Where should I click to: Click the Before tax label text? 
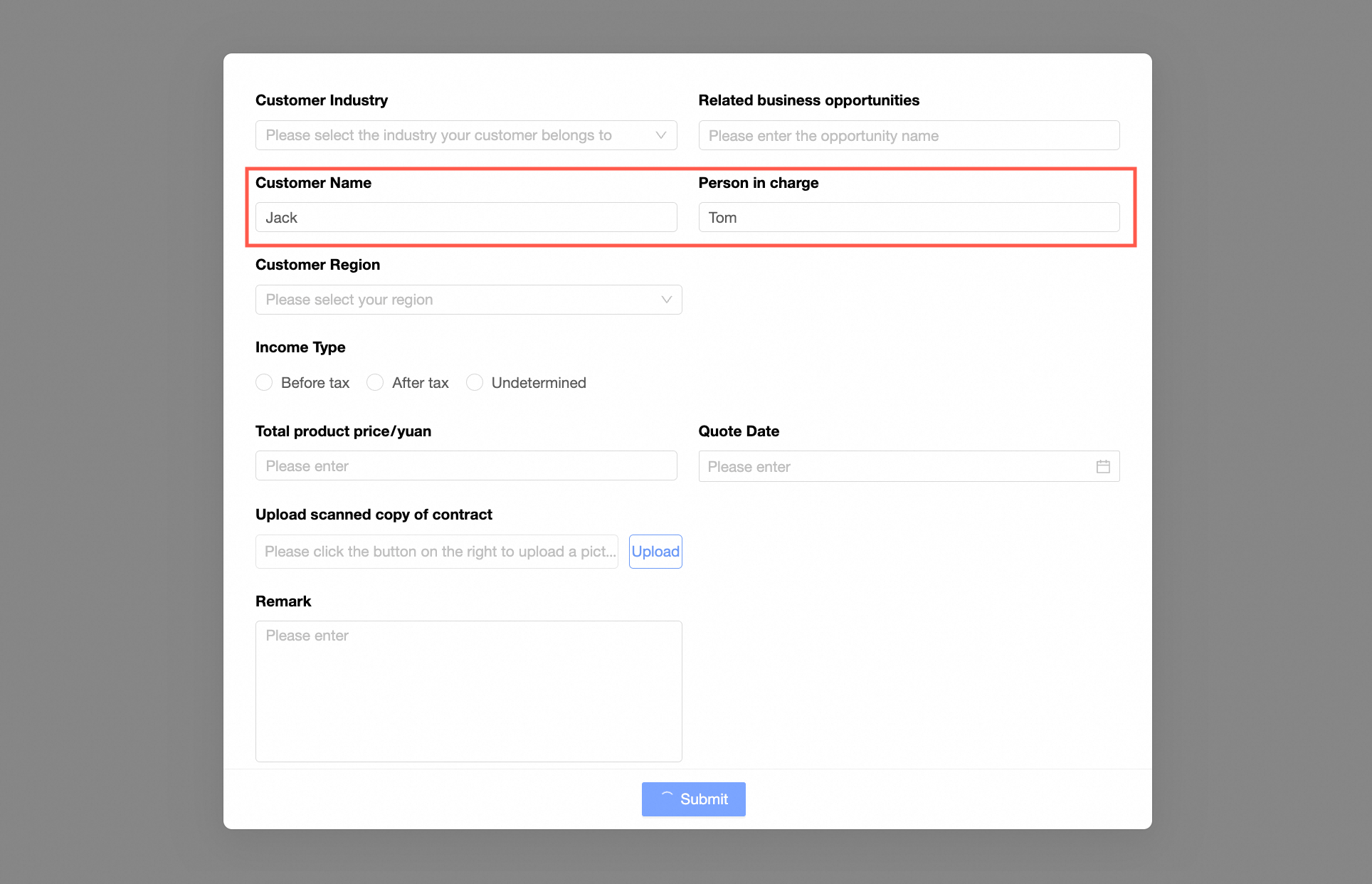[x=315, y=383]
